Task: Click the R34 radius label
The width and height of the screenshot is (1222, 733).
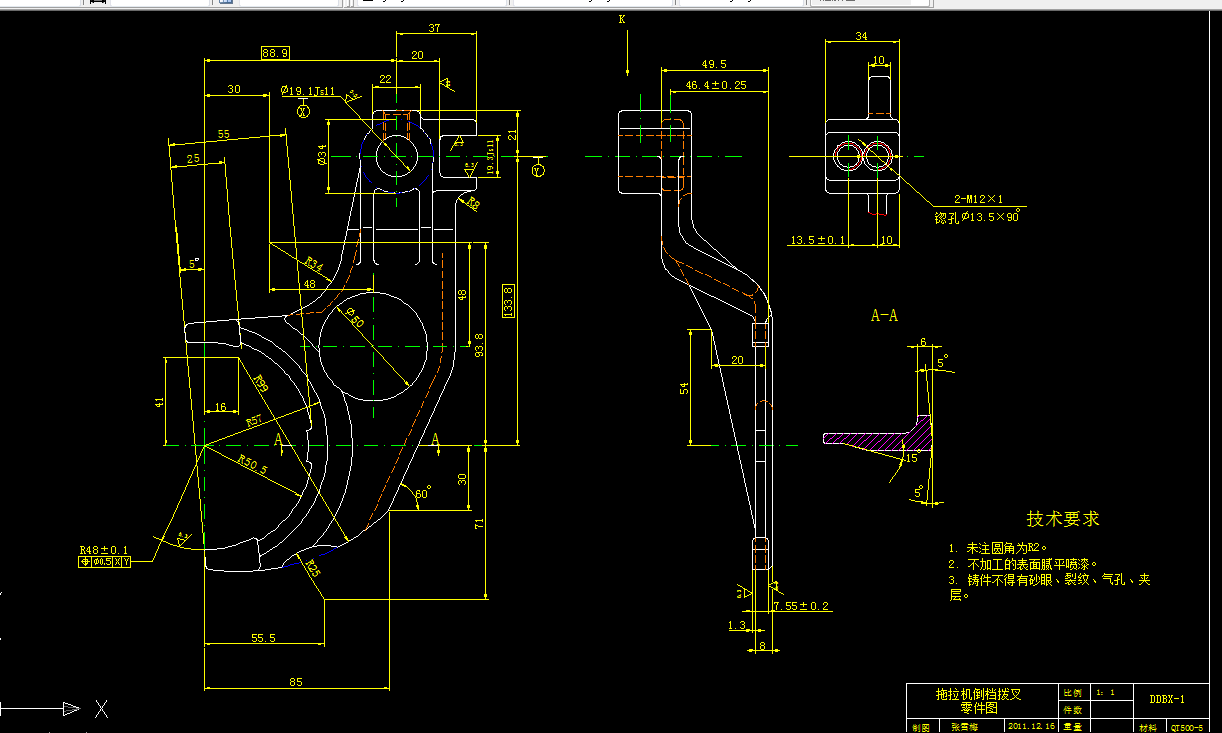Action: (314, 265)
